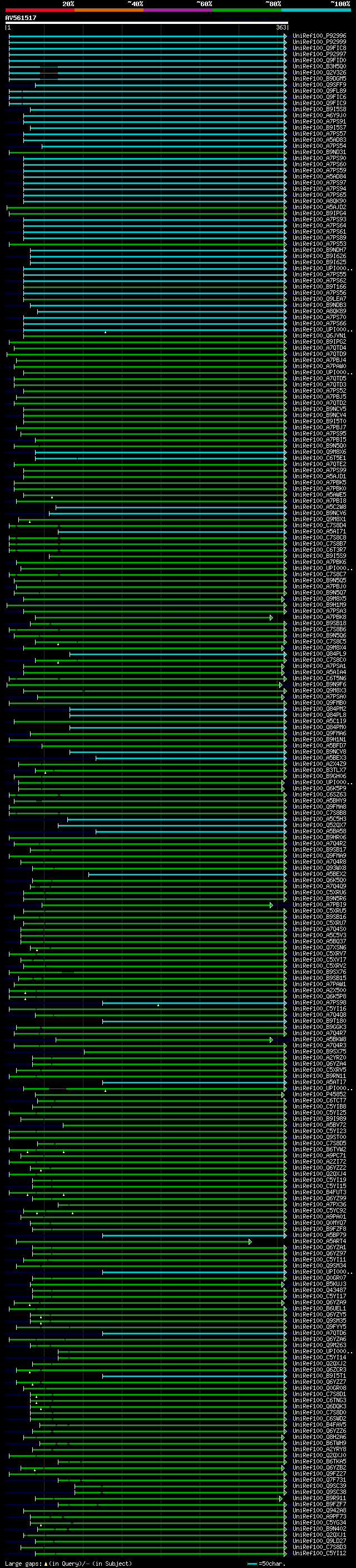Click the green ~80% identity color segment
The height and width of the screenshot is (1568, 356).
point(247,11)
